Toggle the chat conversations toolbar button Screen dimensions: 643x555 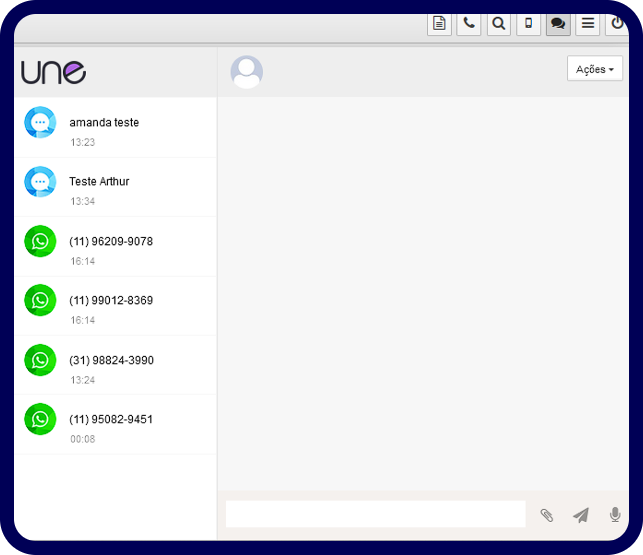(558, 24)
